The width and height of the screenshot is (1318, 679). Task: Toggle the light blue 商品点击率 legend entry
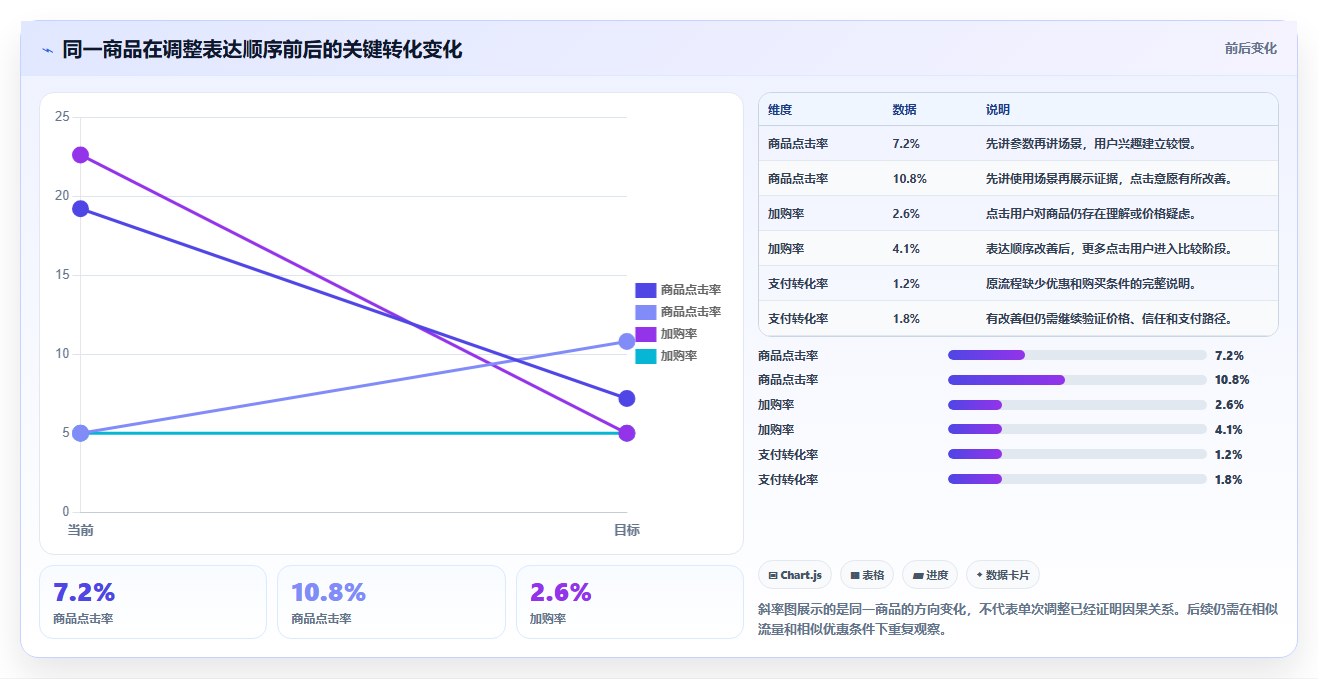pos(678,312)
